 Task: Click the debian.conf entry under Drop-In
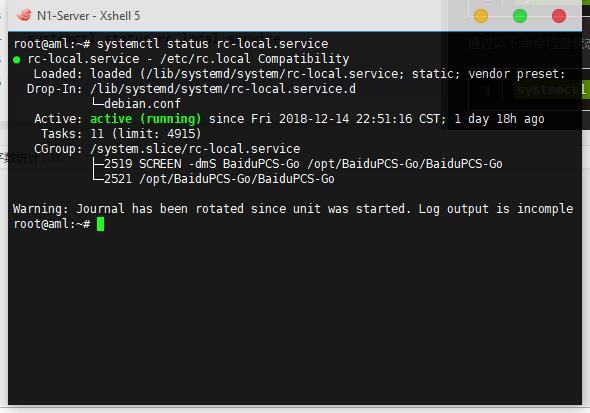click(142, 104)
